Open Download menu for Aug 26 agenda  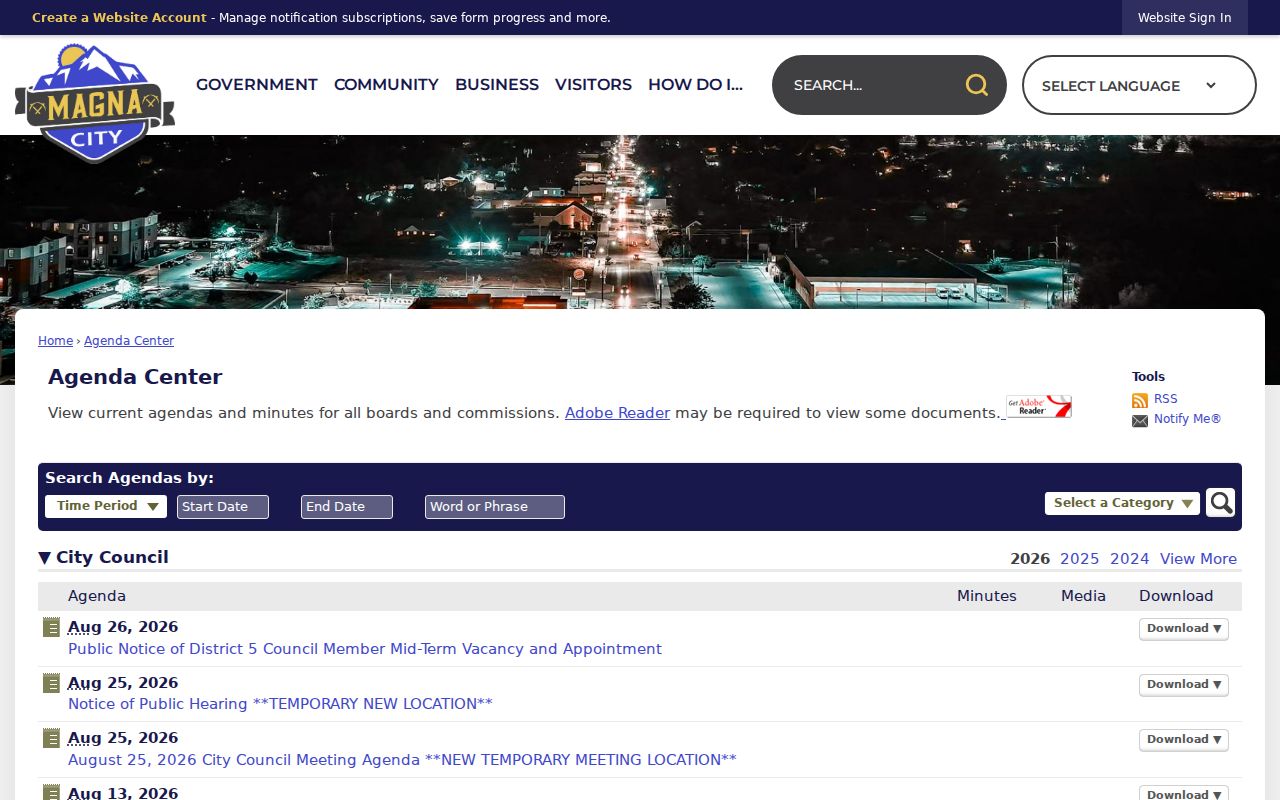(1184, 629)
